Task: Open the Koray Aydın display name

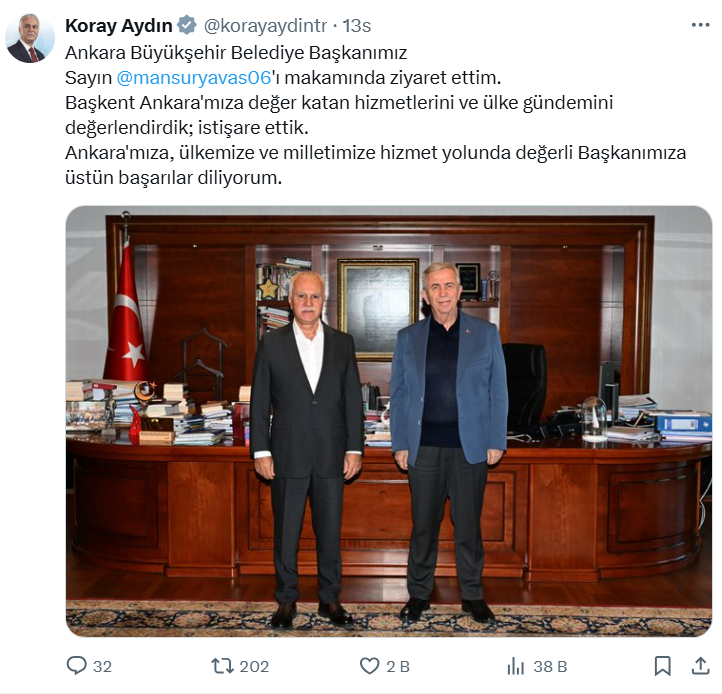Action: [x=118, y=26]
